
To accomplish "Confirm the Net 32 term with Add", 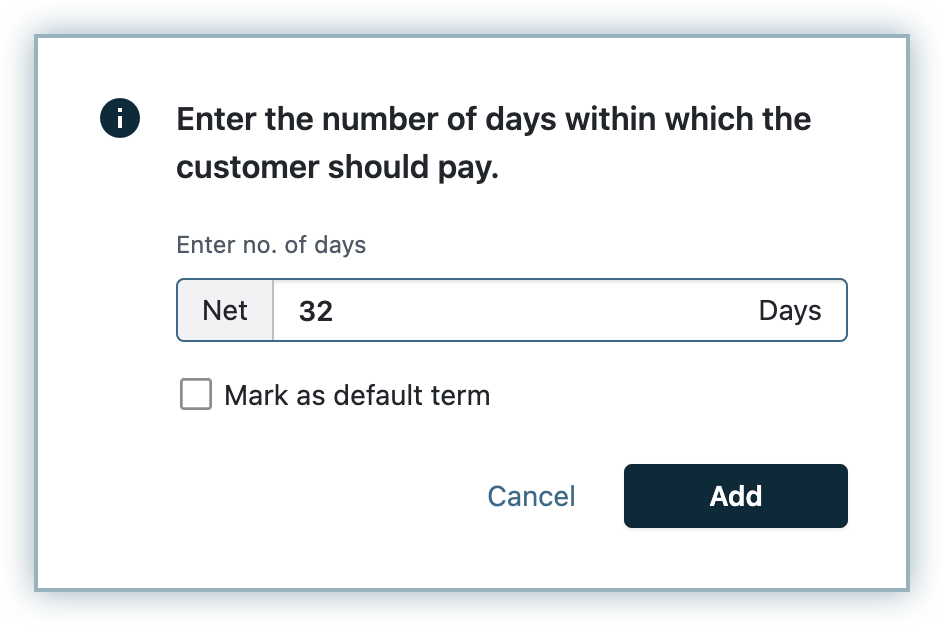I will point(735,496).
